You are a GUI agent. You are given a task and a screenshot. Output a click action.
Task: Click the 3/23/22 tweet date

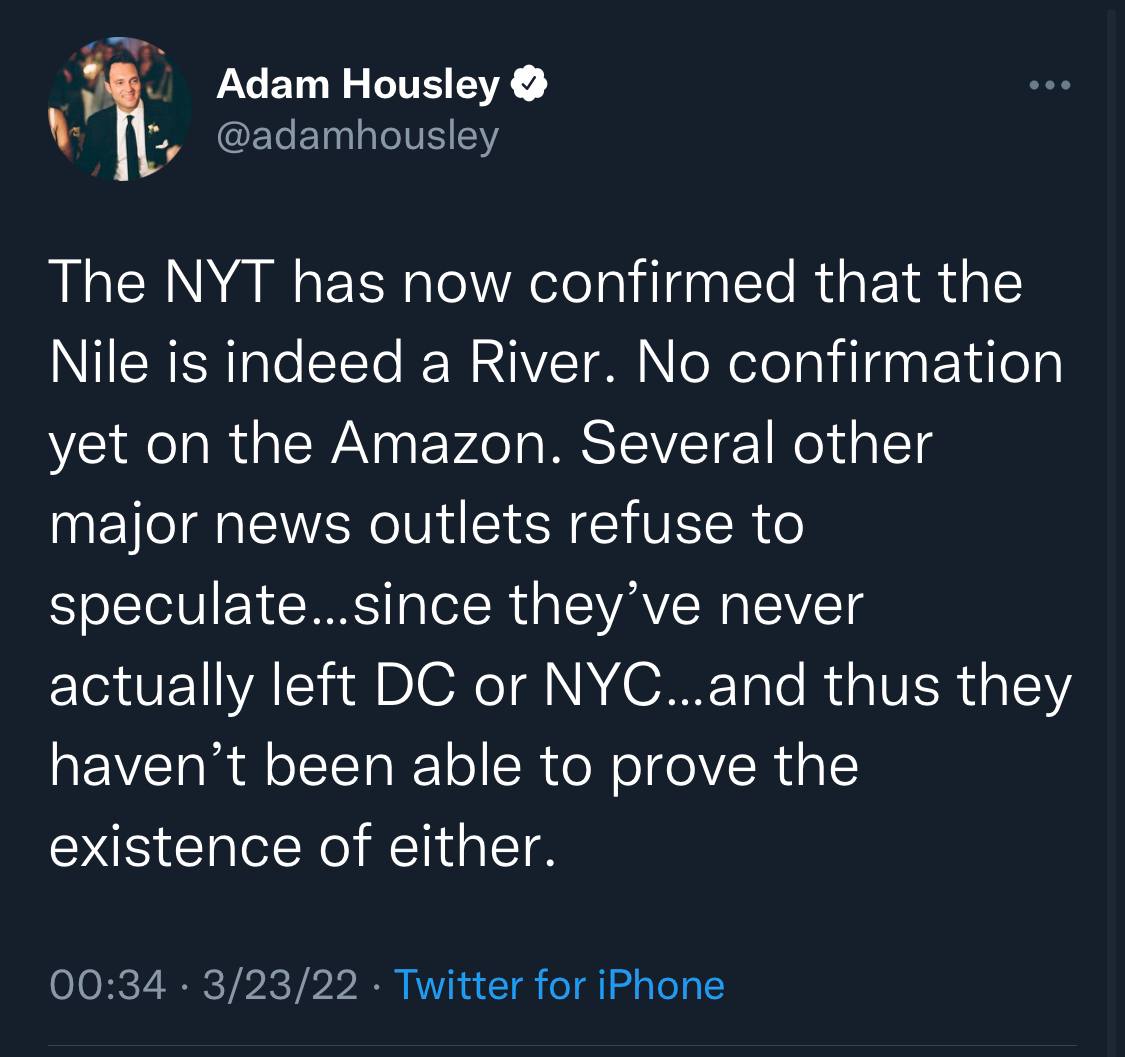[x=279, y=984]
